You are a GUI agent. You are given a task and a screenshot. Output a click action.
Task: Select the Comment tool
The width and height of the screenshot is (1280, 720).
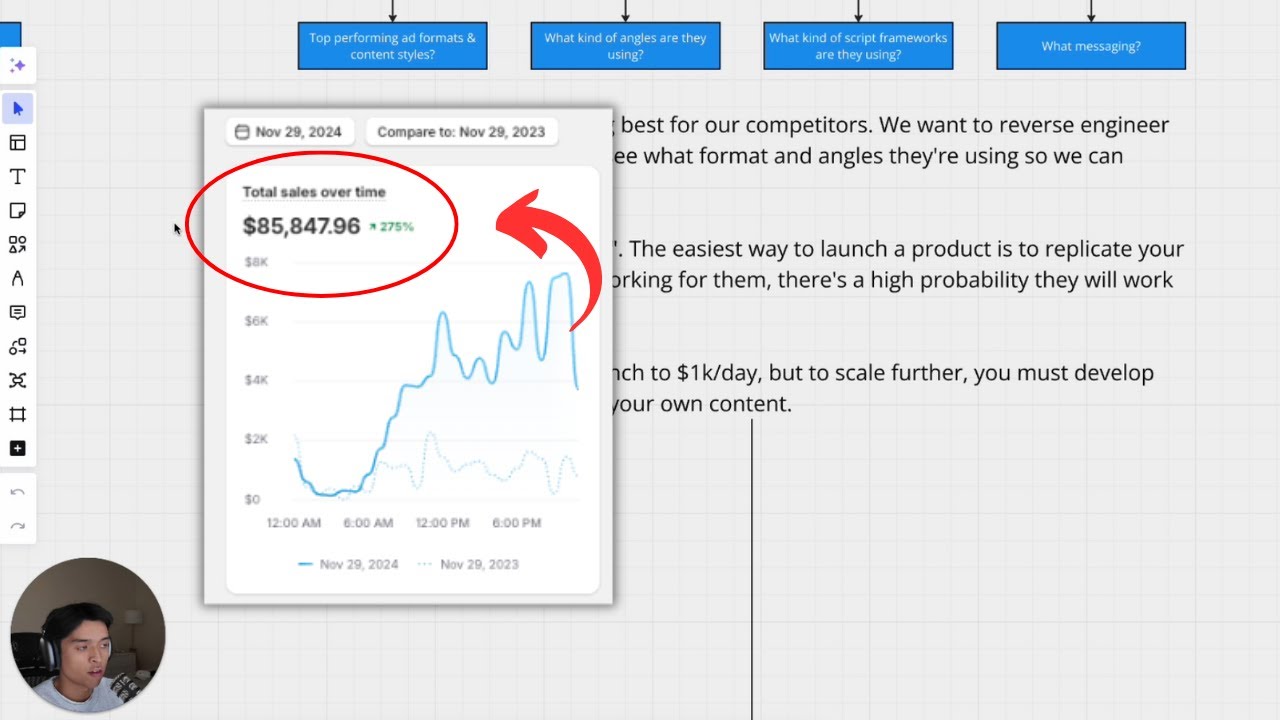click(17, 313)
